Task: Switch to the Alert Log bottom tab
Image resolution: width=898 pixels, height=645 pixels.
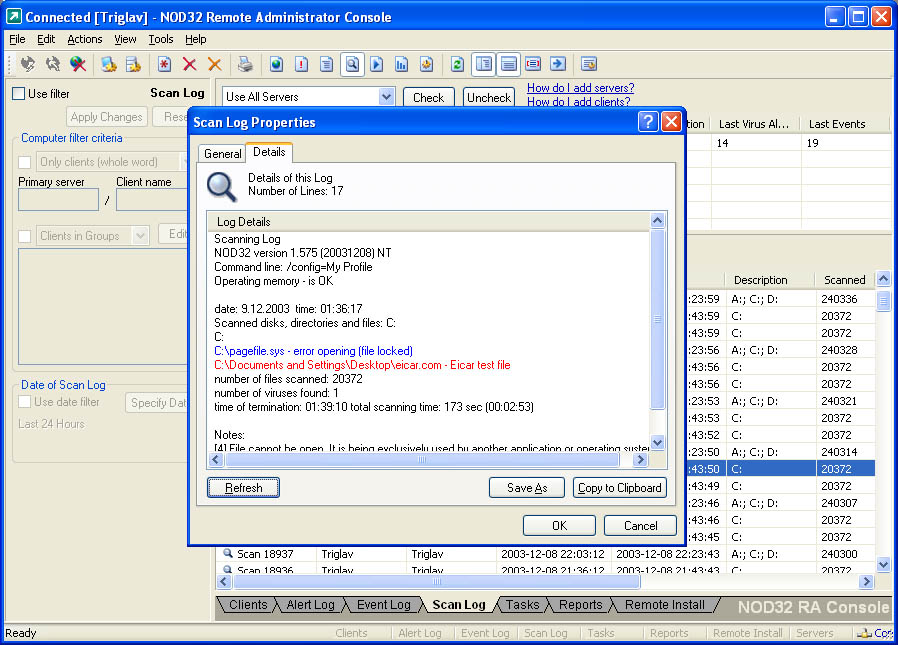Action: point(310,605)
